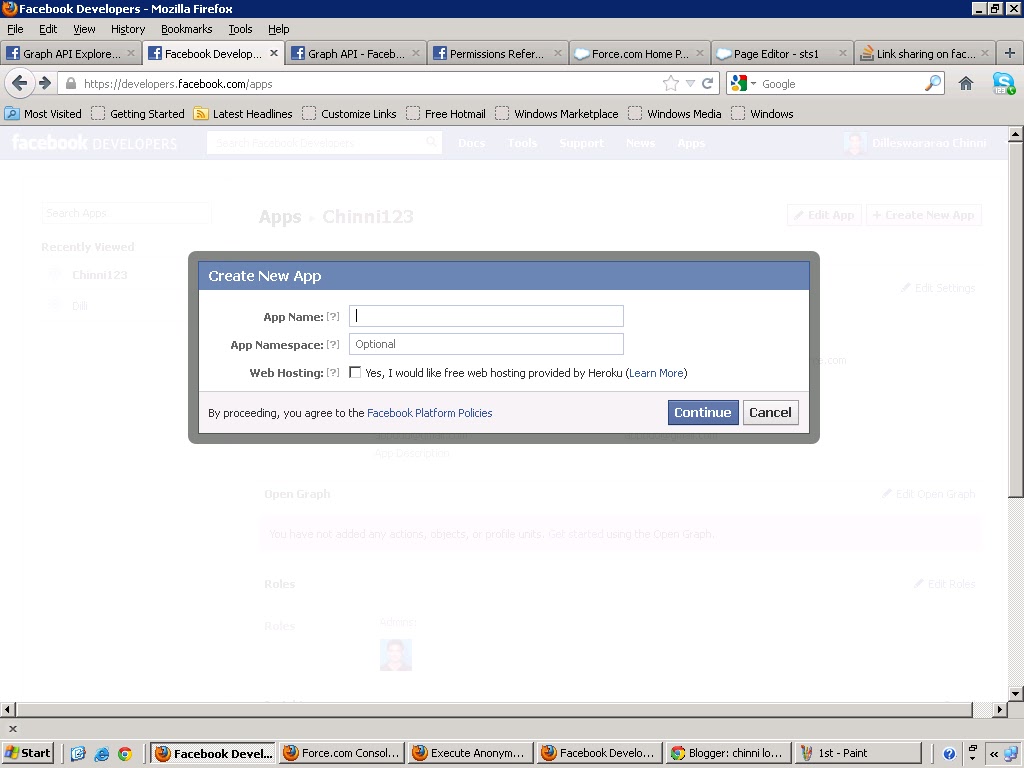Go to the Firefox Home page icon
Image resolution: width=1024 pixels, height=768 pixels.
966,84
